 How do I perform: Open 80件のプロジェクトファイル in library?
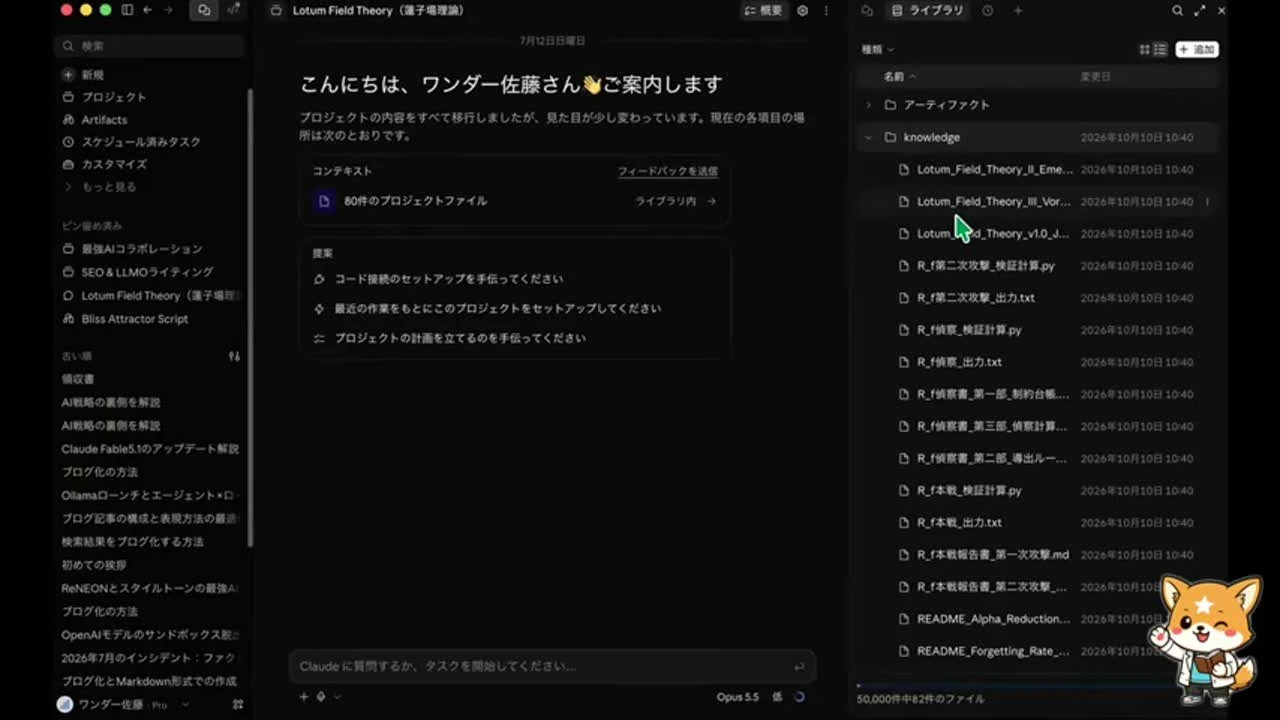tap(515, 201)
